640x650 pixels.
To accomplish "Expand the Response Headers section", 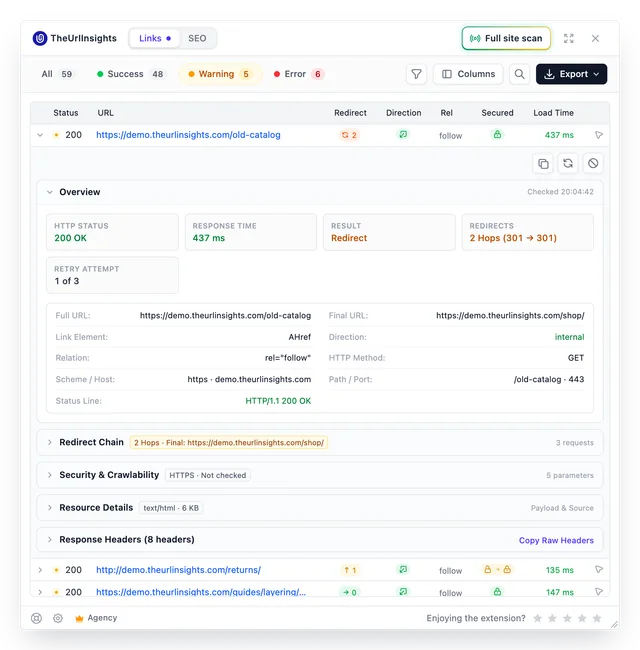I will coord(50,540).
